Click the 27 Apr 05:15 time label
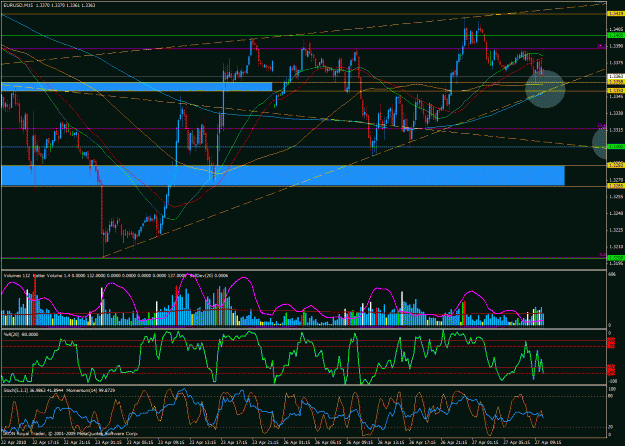This screenshot has height=446, width=625. 515,442
